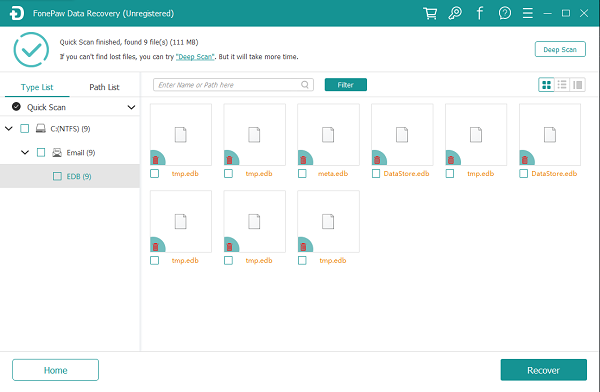Open the hamburger menu icon

click(528, 13)
